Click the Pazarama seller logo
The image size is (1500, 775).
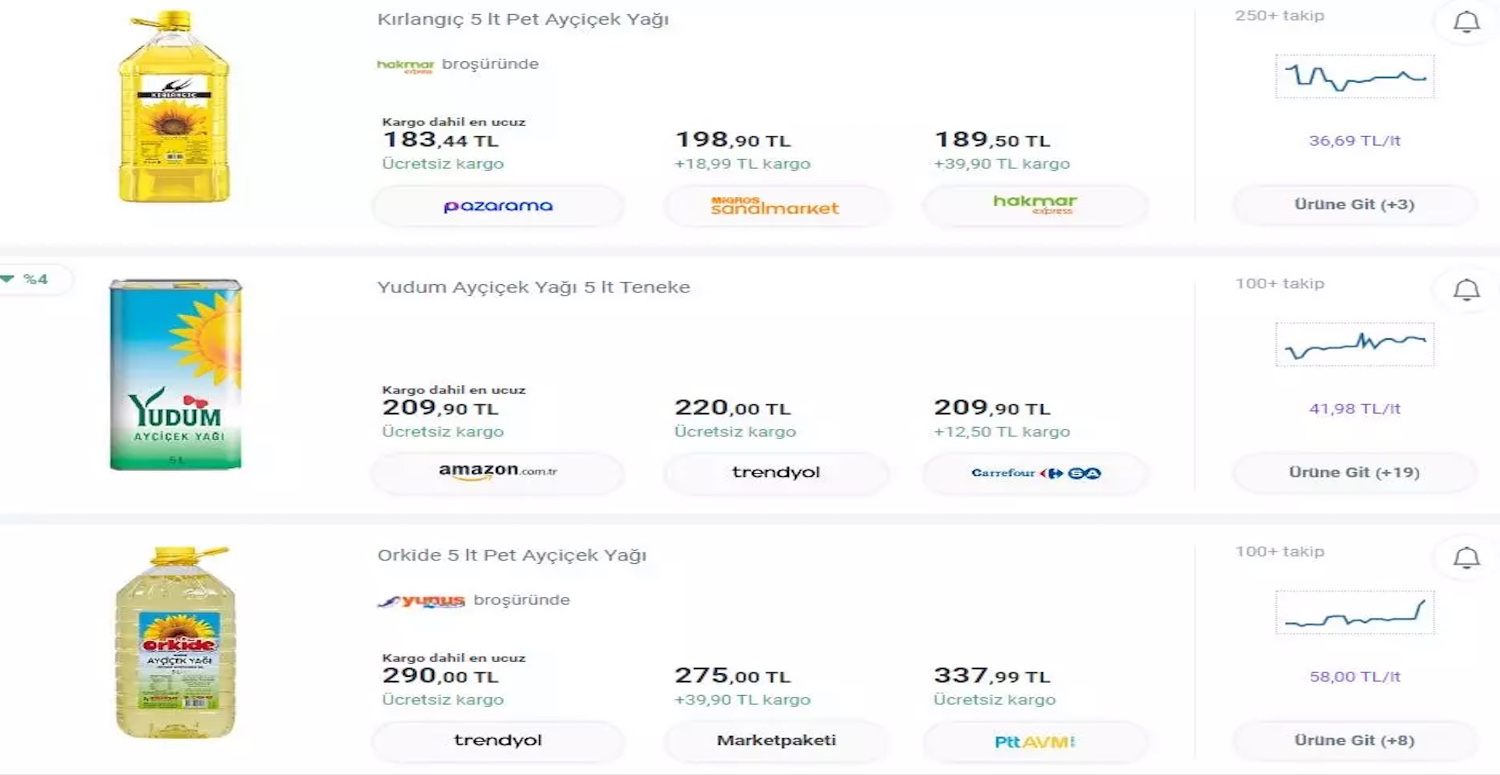point(497,205)
